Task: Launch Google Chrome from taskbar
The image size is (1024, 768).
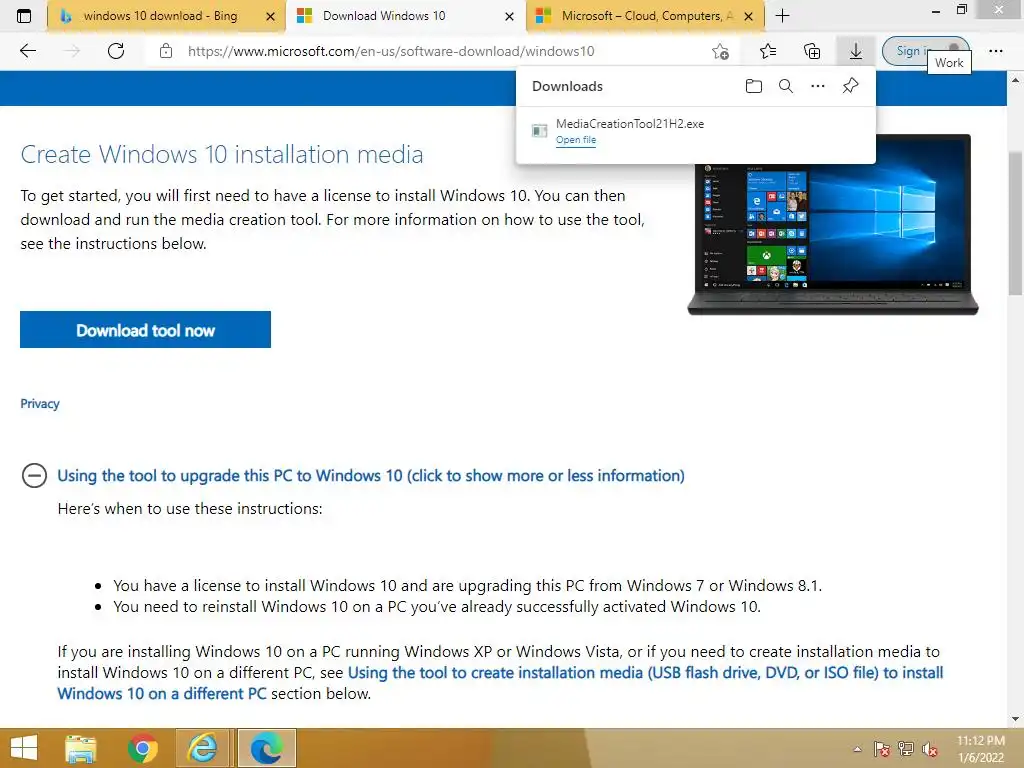Action: 142,748
